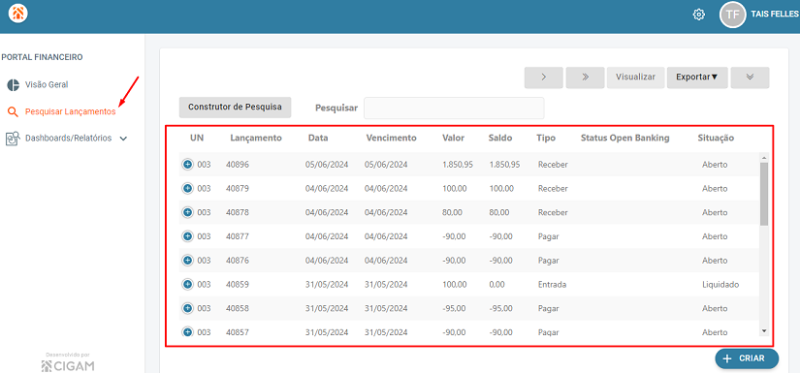The image size is (800, 373).
Task: Click the 1.850,95 Valor cell
Action: (458, 165)
